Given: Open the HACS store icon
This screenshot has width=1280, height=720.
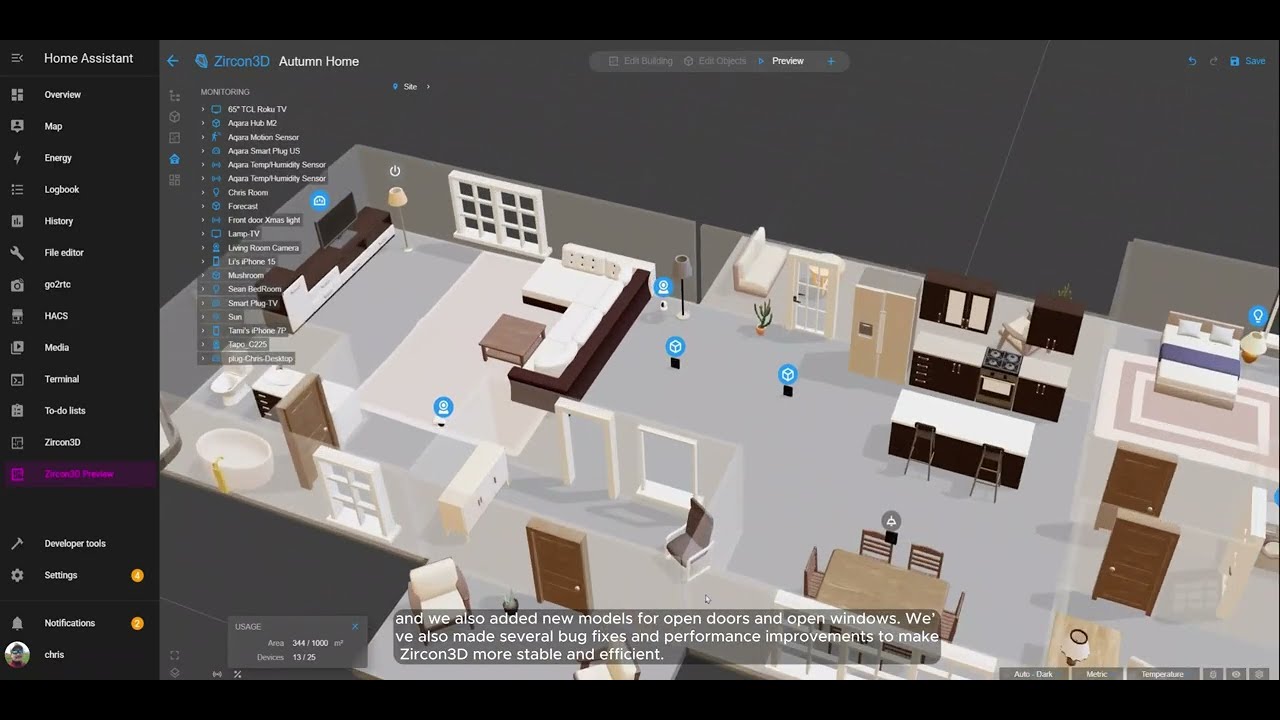Looking at the screenshot, I should pos(17,316).
